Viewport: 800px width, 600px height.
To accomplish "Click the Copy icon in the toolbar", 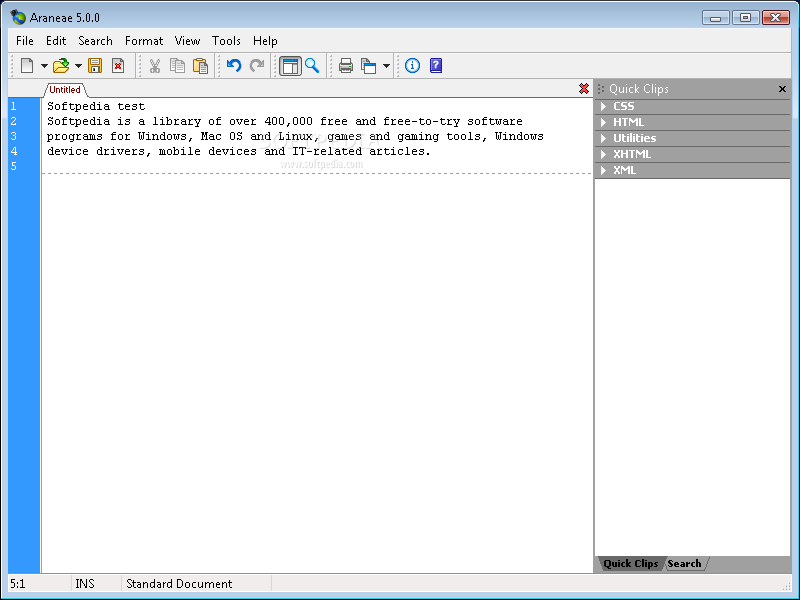I will [x=177, y=66].
